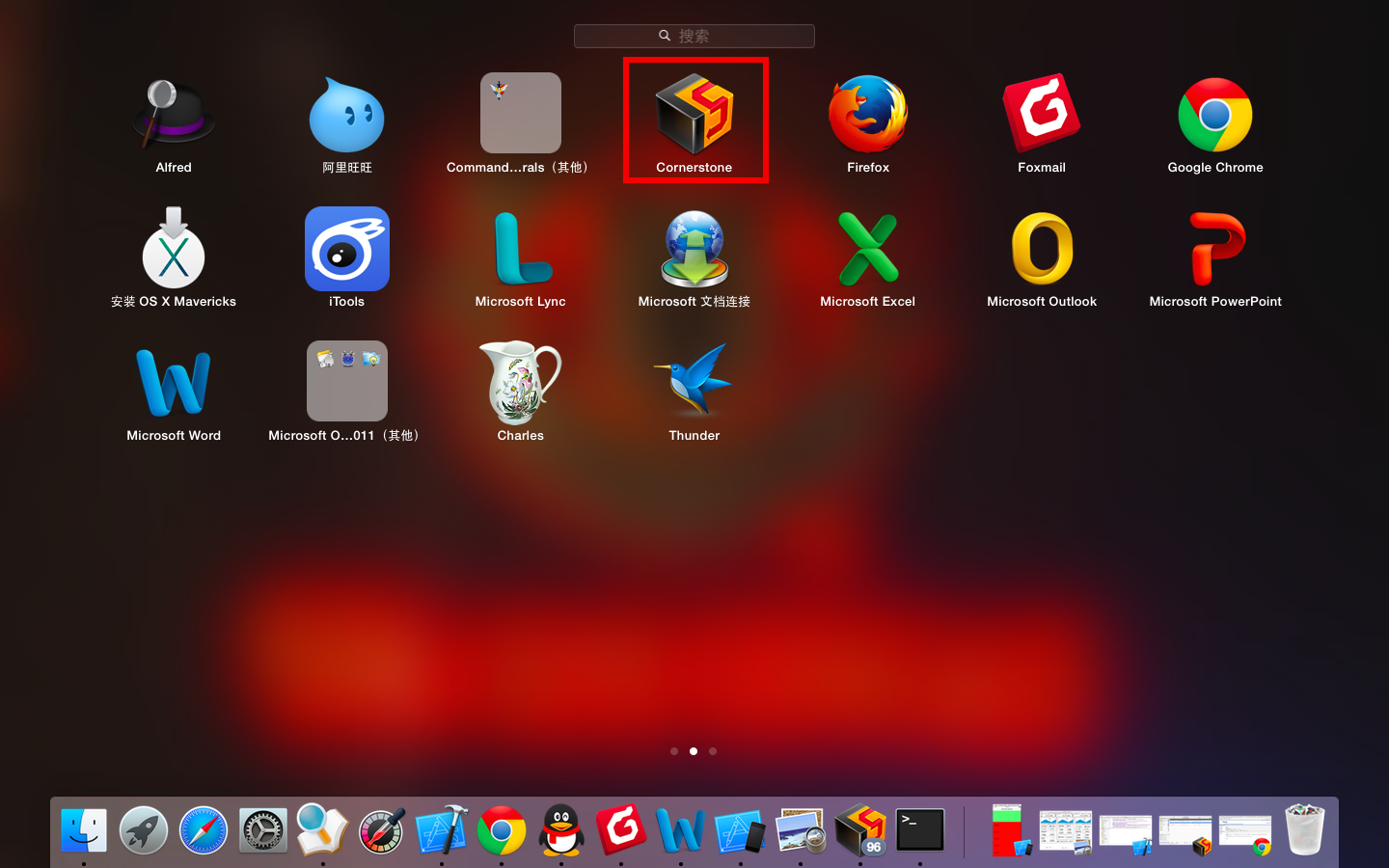Launch Firefox browser
Viewport: 1389px width, 868px height.
click(868, 116)
